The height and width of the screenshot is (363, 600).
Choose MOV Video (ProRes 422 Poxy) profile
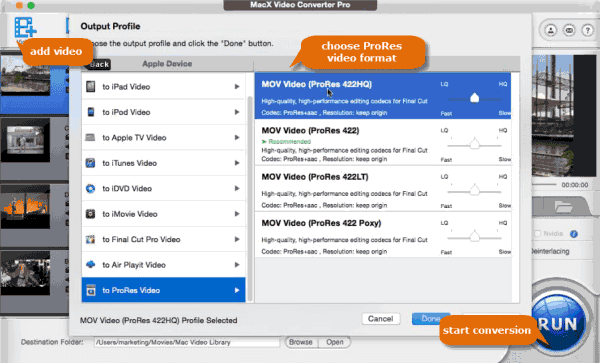click(x=383, y=235)
